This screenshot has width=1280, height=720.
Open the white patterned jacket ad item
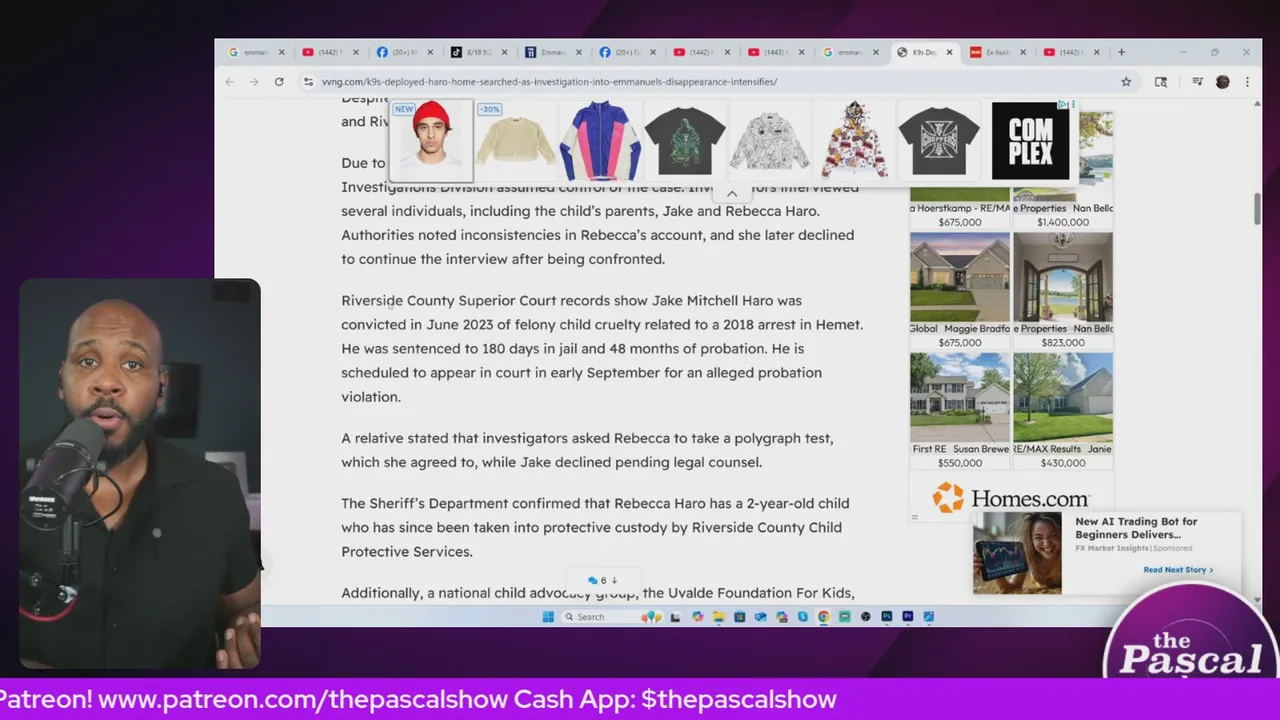(769, 140)
